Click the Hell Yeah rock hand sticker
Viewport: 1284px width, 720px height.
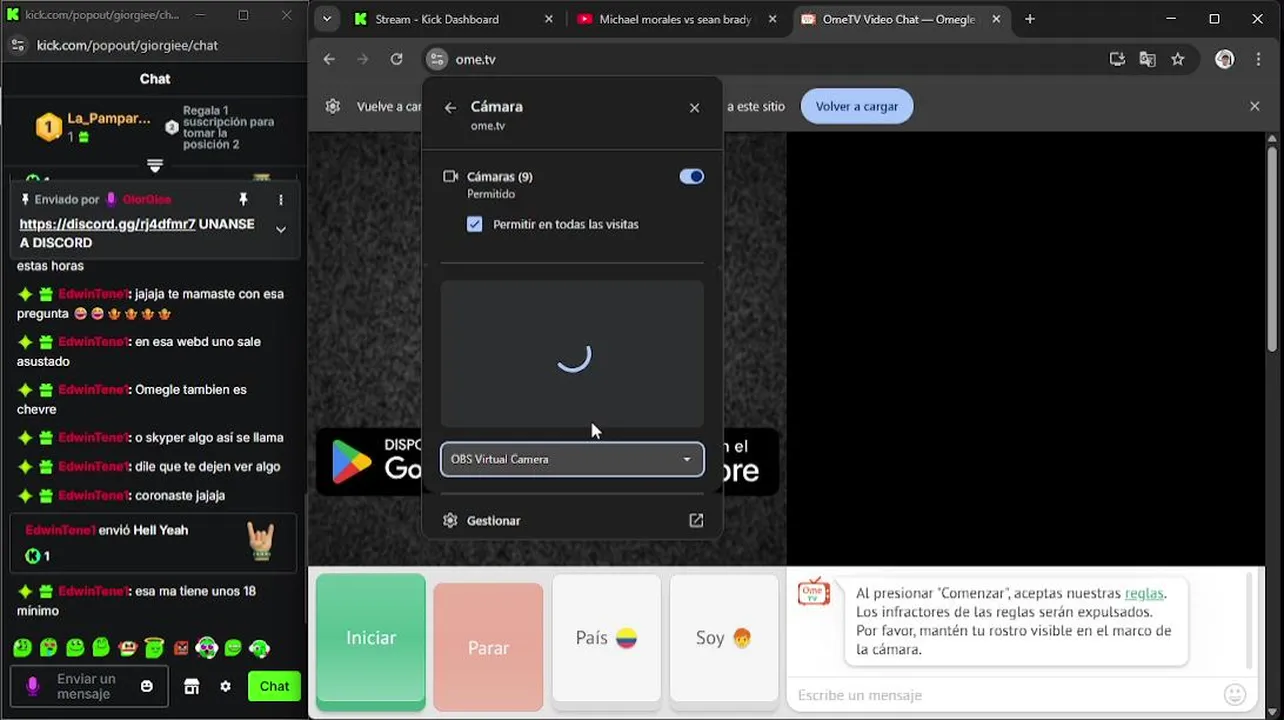261,541
